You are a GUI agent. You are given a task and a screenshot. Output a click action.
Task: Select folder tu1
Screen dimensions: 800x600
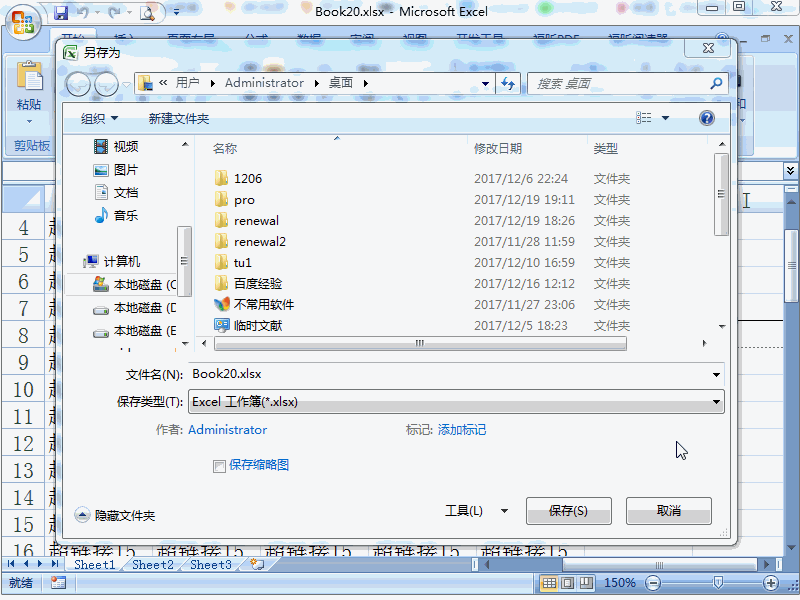coord(233,262)
